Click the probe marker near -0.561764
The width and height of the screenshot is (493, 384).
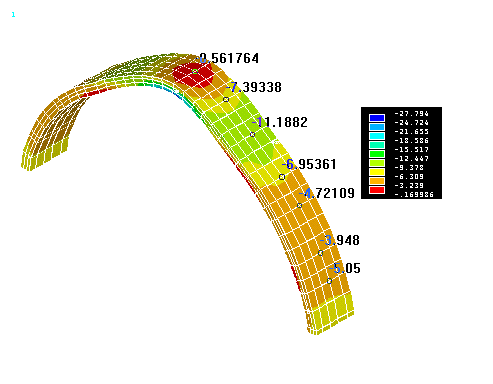tap(195, 71)
